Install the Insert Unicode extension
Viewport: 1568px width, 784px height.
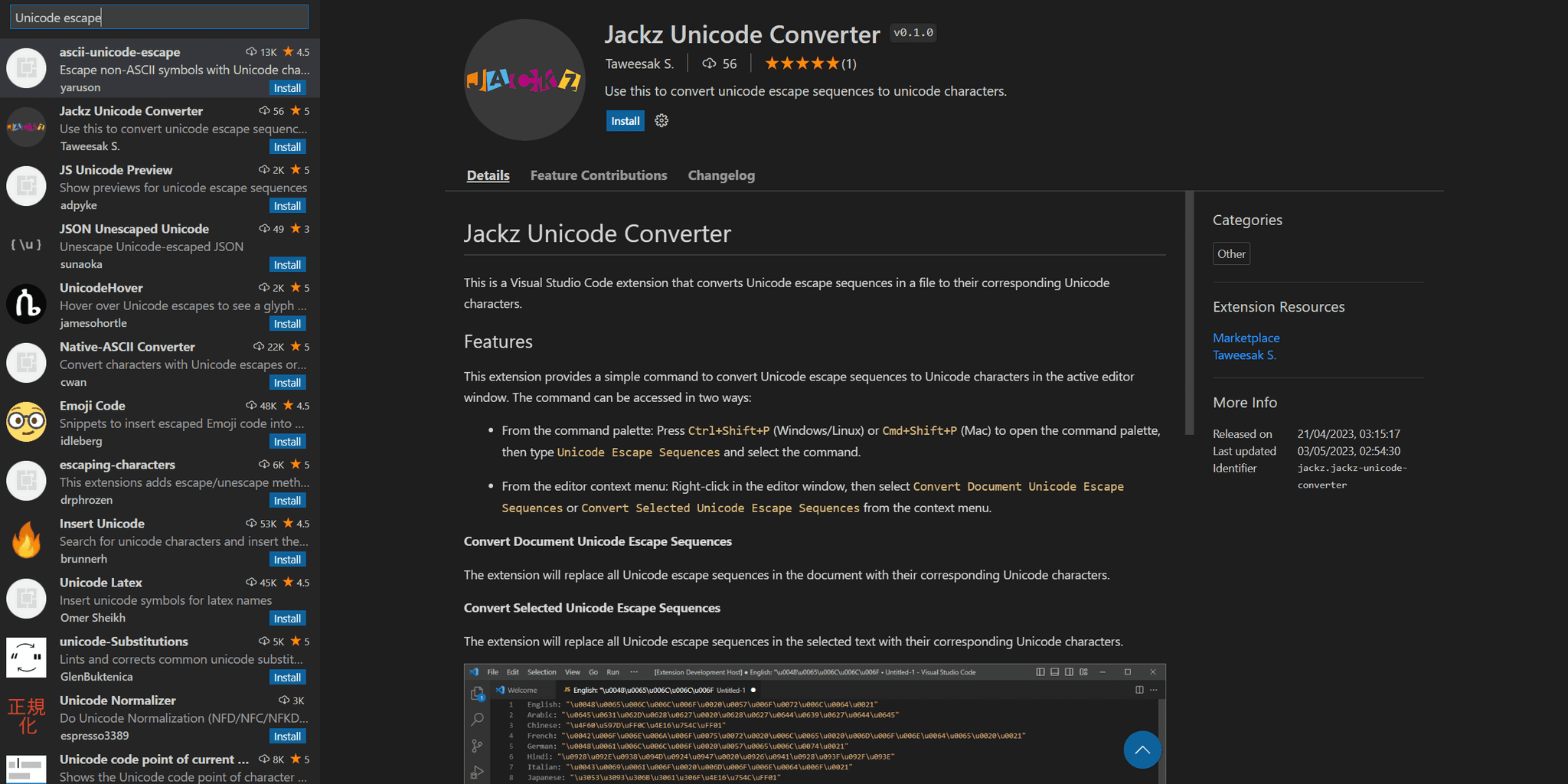coord(288,560)
